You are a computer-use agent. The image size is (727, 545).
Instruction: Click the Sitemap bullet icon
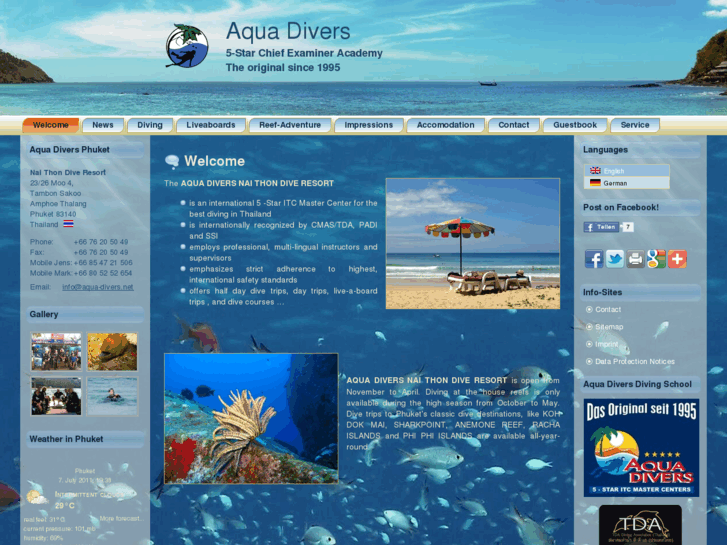(589, 327)
